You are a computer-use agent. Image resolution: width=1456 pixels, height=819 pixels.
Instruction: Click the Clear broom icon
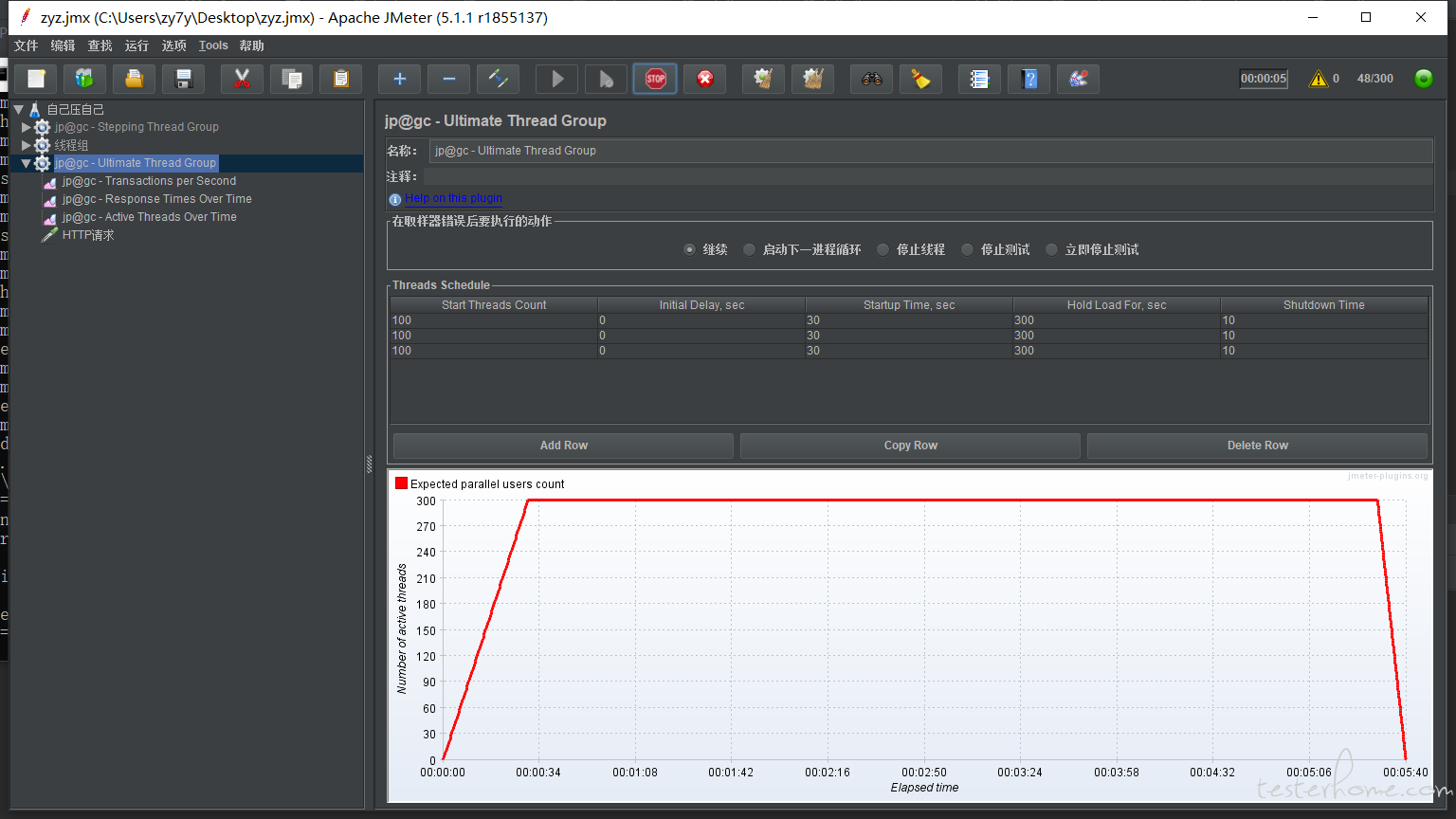click(x=764, y=79)
